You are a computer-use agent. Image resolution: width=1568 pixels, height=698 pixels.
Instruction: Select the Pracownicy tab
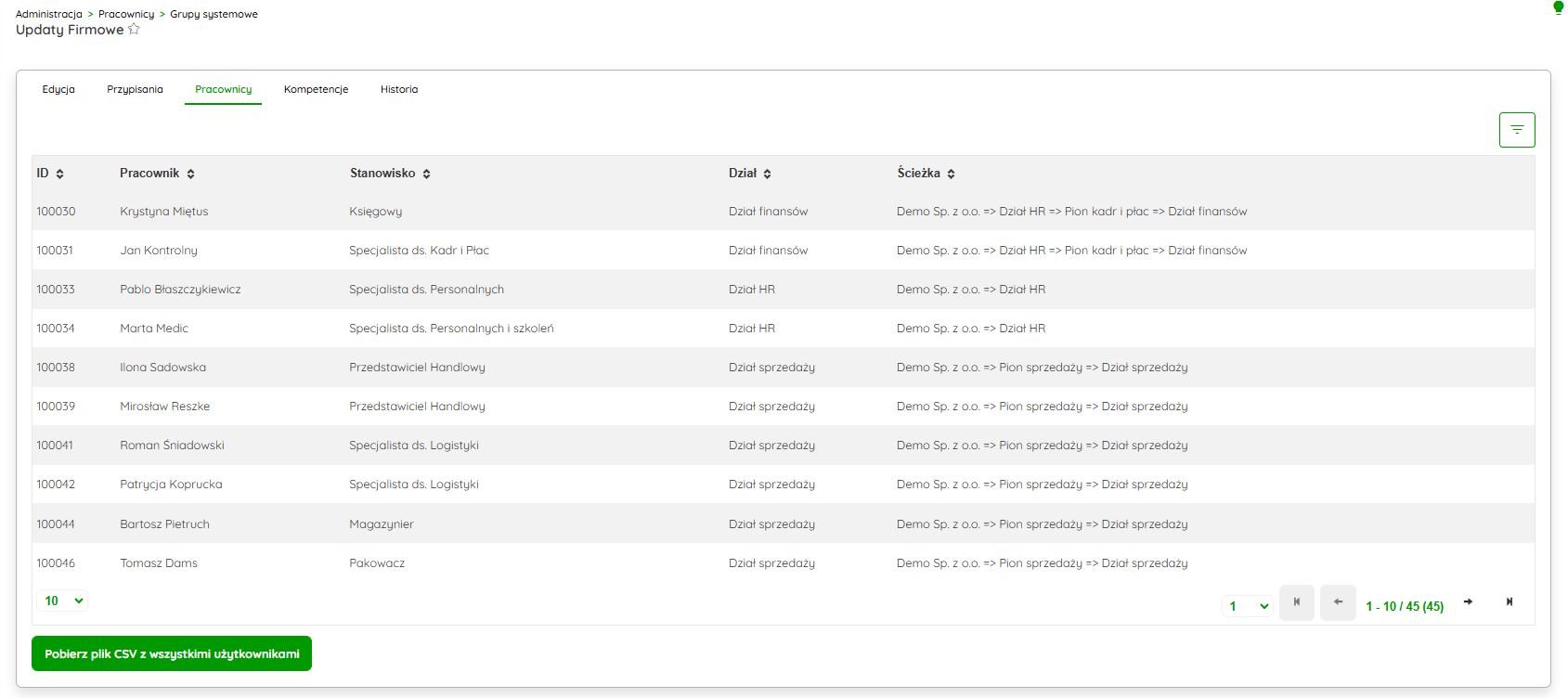tap(223, 89)
